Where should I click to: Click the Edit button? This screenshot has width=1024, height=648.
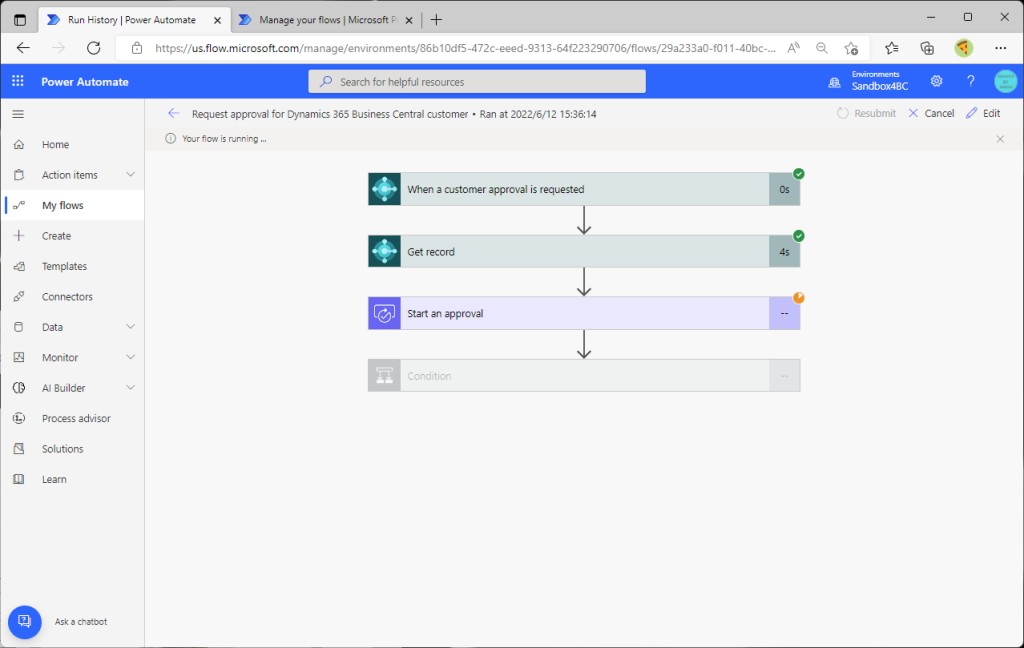(x=983, y=114)
